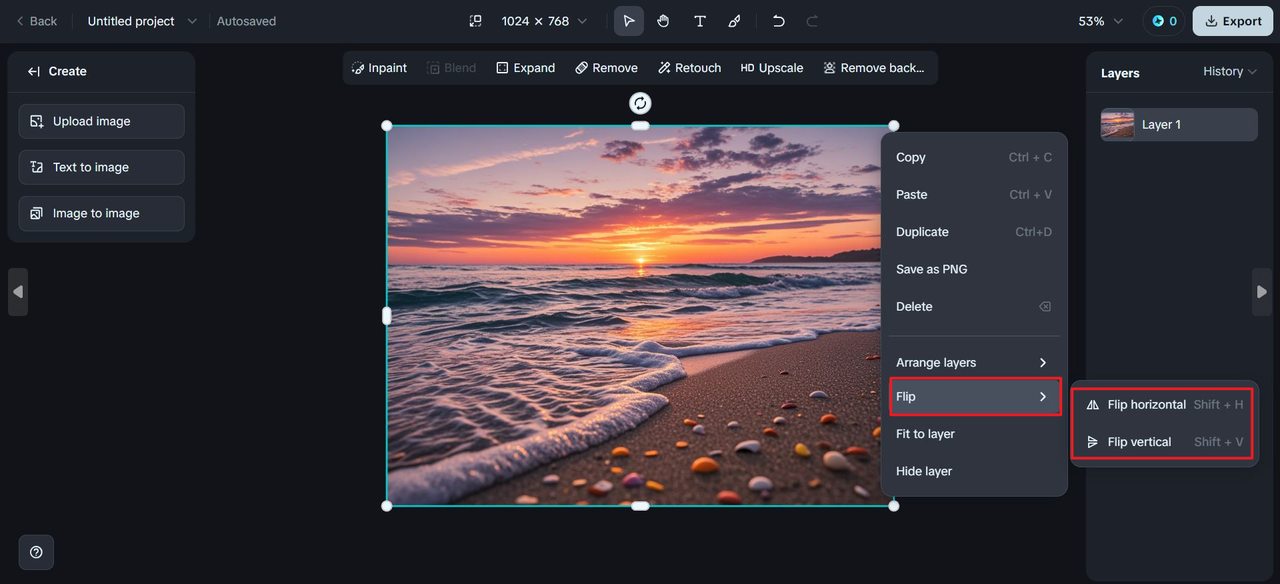Open the help question mark button
The width and height of the screenshot is (1280, 584).
click(x=36, y=552)
